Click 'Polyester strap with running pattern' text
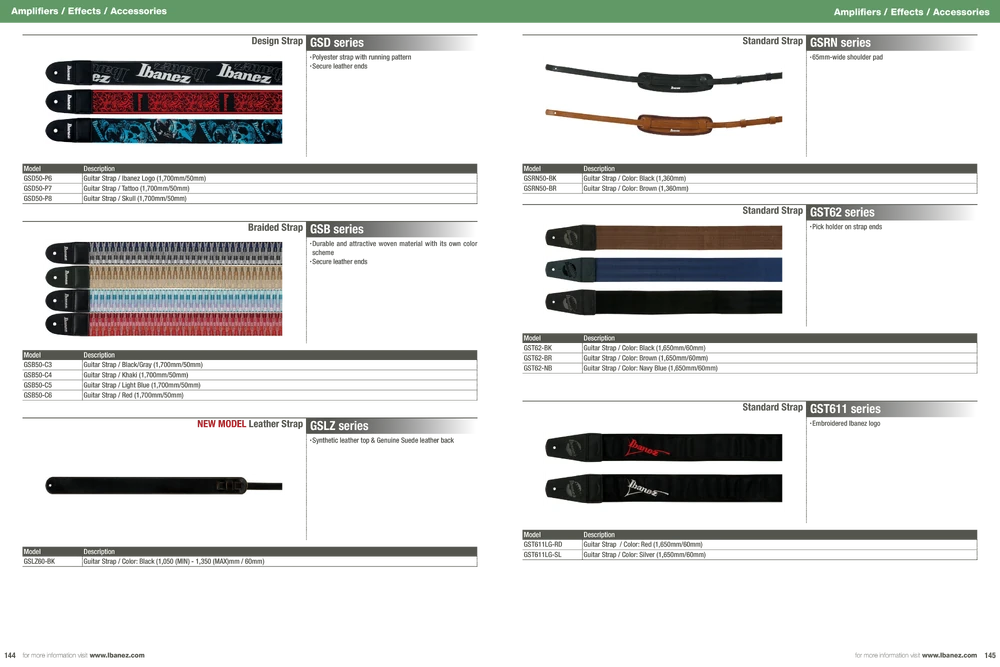 click(362, 57)
